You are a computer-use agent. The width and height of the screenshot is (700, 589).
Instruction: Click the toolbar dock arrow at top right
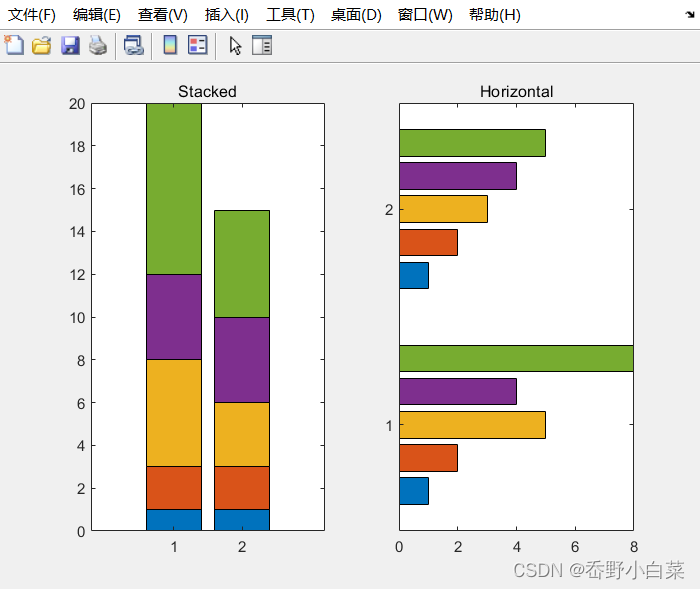tap(690, 14)
